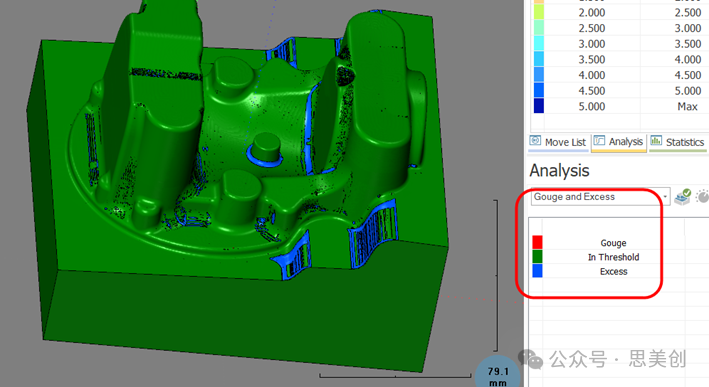Open the Statistics tab
This screenshot has width=709, height=387.
tap(677, 142)
